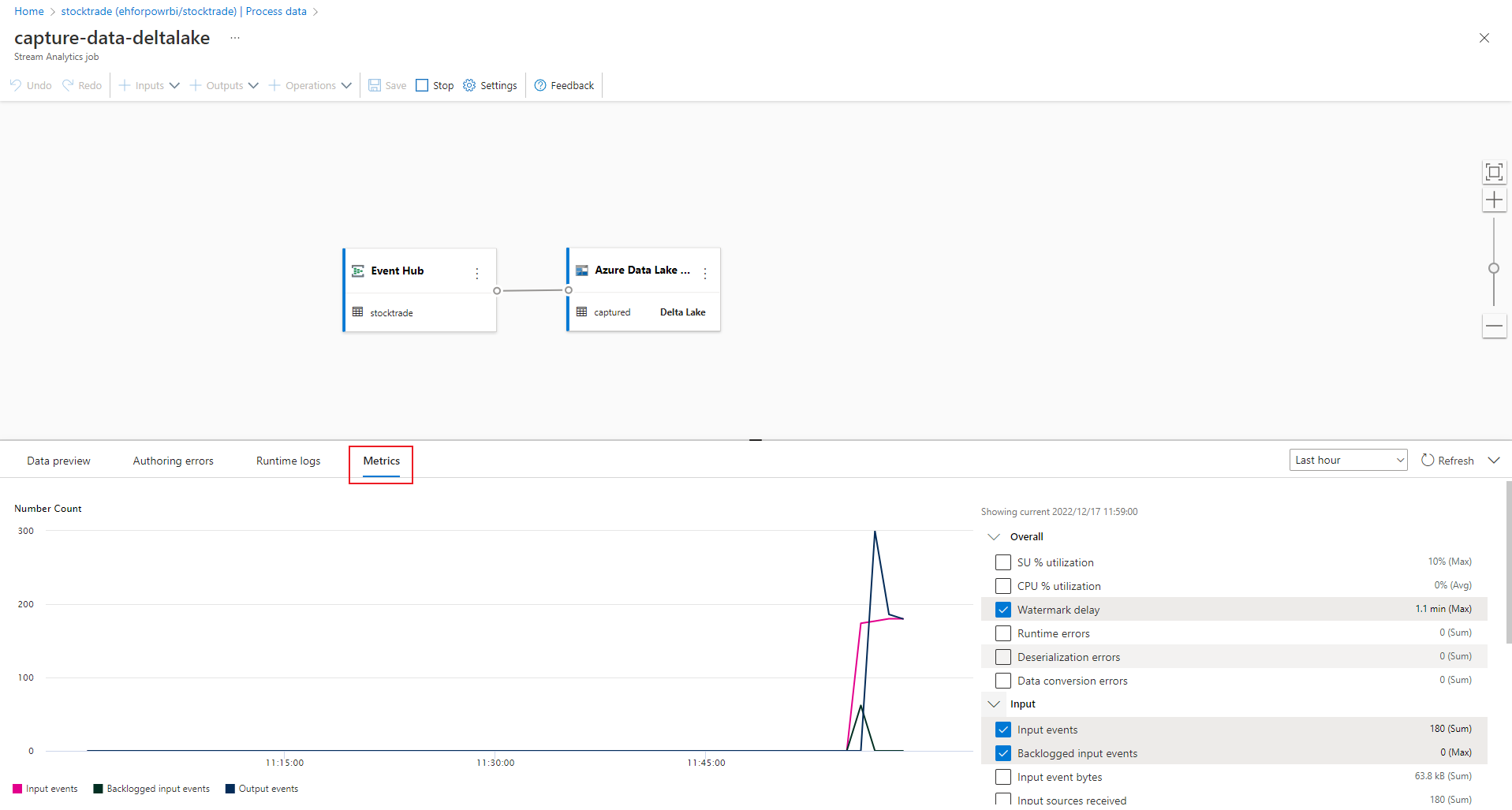Viewport: 1512px width, 810px height.
Task: Click the Input events pink legend swatch
Action: point(17,789)
